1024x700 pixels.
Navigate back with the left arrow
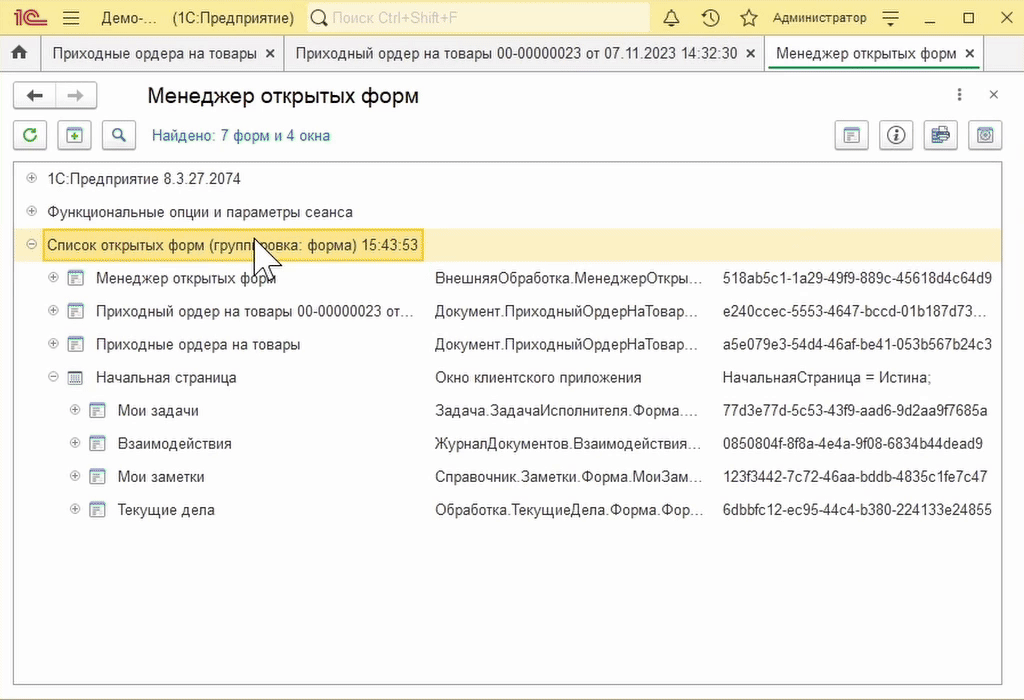[x=35, y=95]
